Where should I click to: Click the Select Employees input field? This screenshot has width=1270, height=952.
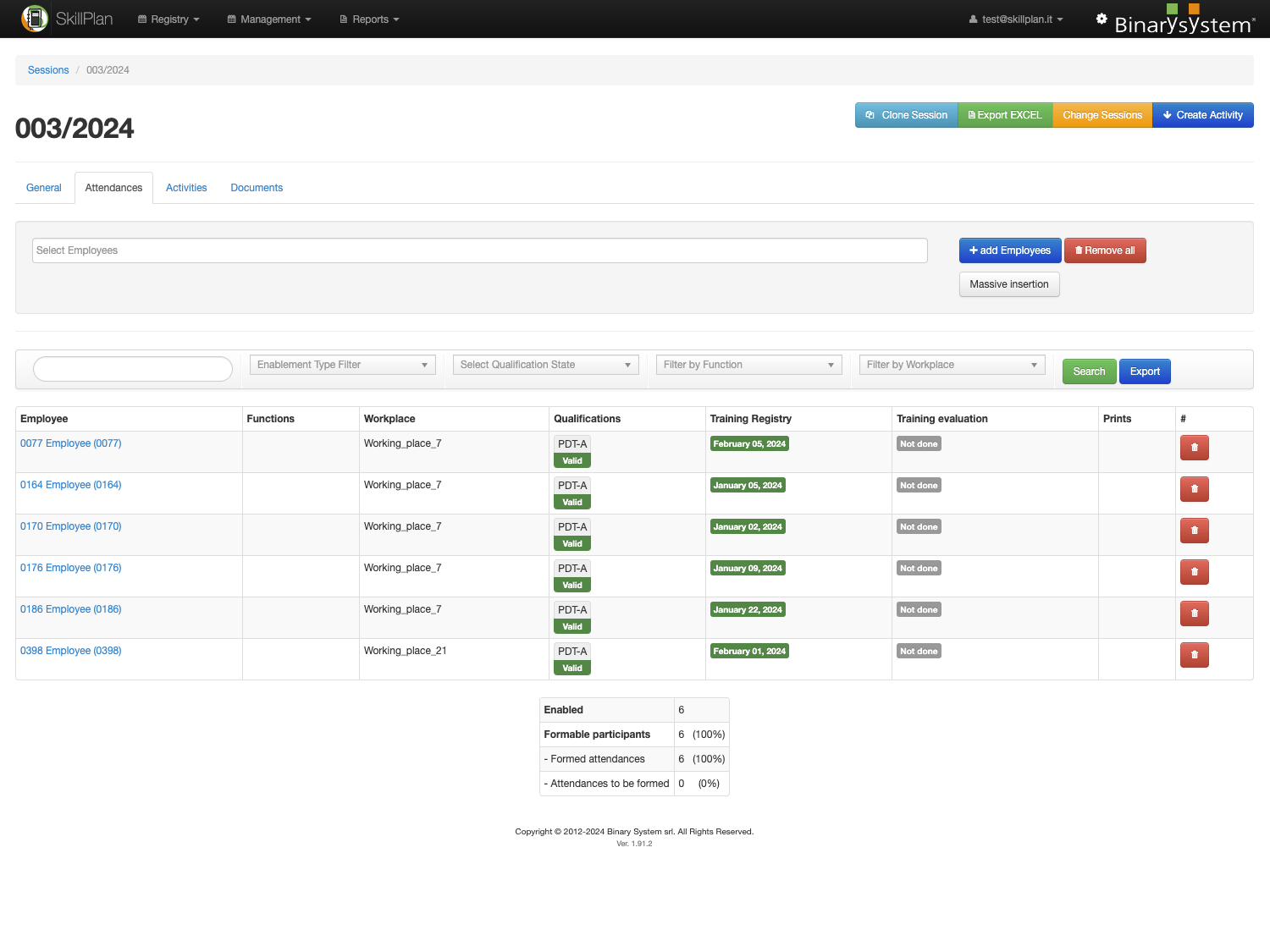pos(479,250)
